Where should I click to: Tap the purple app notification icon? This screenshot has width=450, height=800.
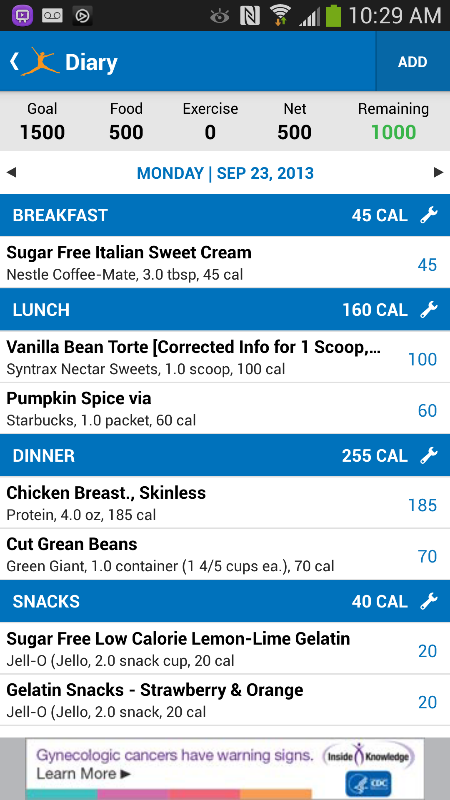coord(22,16)
